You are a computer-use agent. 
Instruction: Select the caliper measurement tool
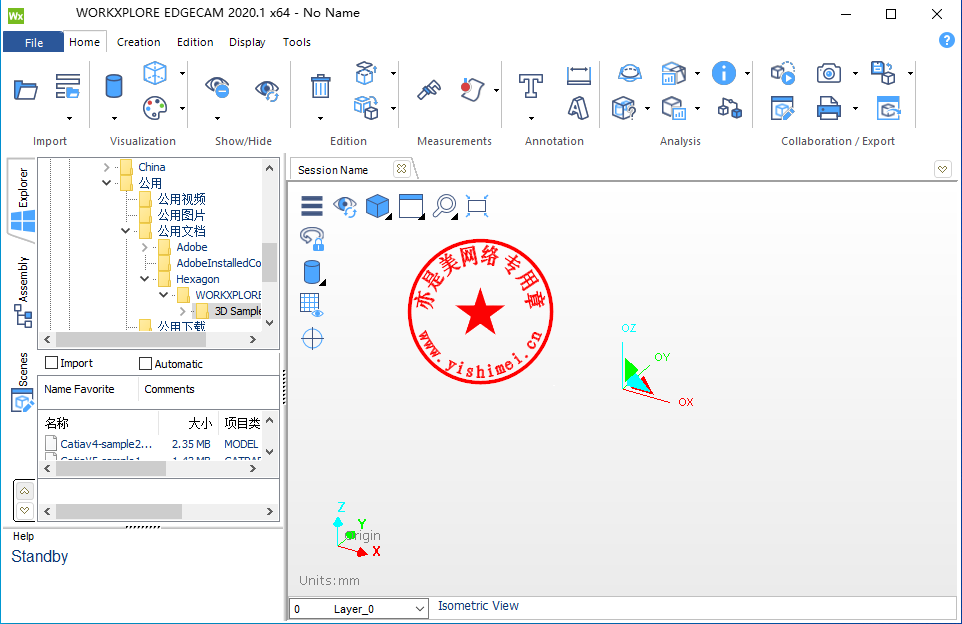429,90
